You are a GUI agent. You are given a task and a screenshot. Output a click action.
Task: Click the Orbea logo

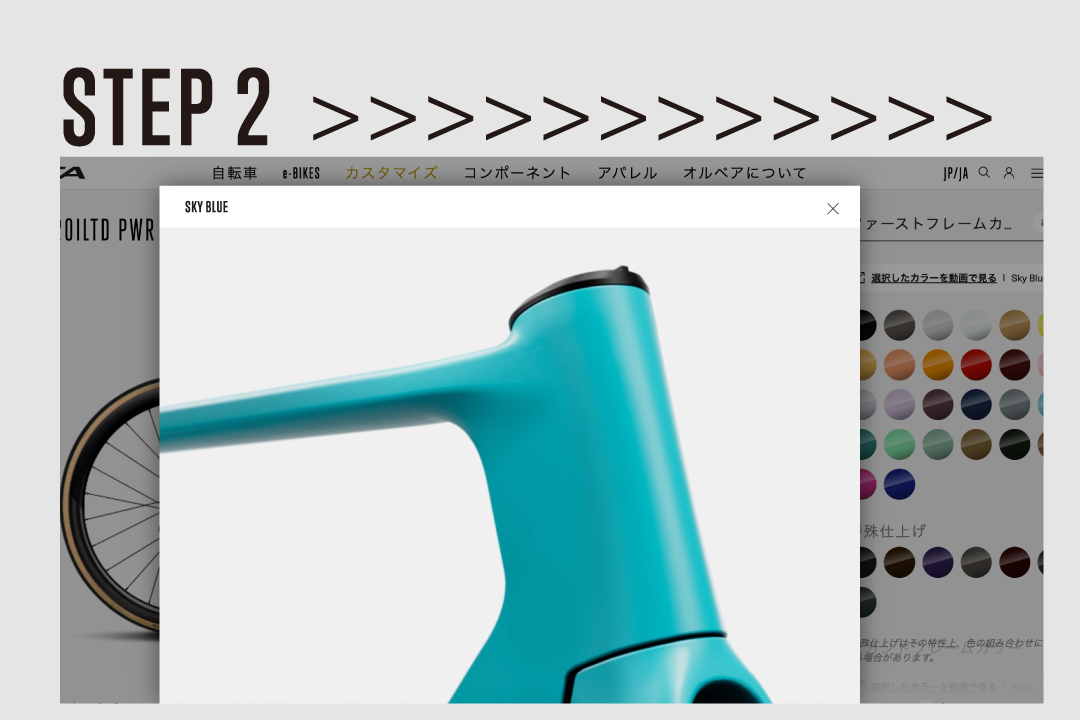(72, 172)
